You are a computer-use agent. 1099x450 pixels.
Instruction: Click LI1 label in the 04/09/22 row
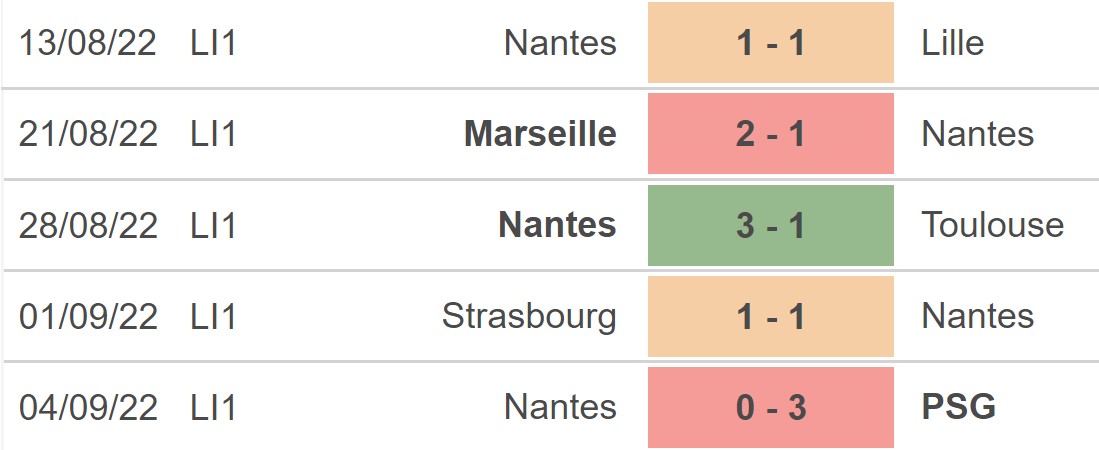(x=213, y=407)
